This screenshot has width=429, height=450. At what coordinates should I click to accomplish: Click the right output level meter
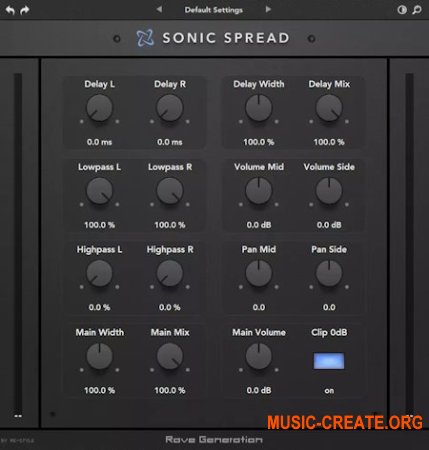tap(409, 245)
